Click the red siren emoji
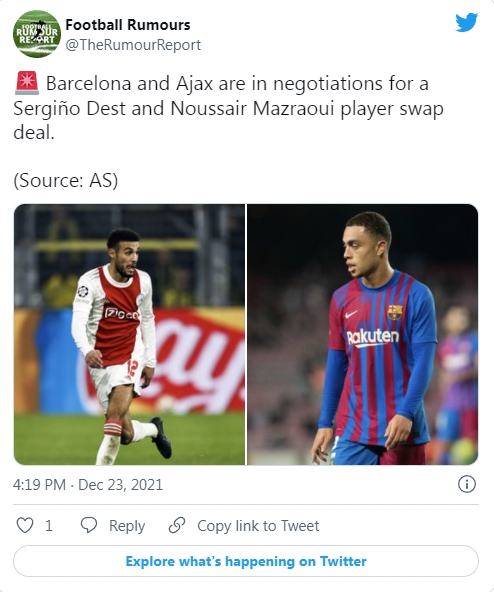Image resolution: width=494 pixels, height=592 pixels. coord(26,83)
